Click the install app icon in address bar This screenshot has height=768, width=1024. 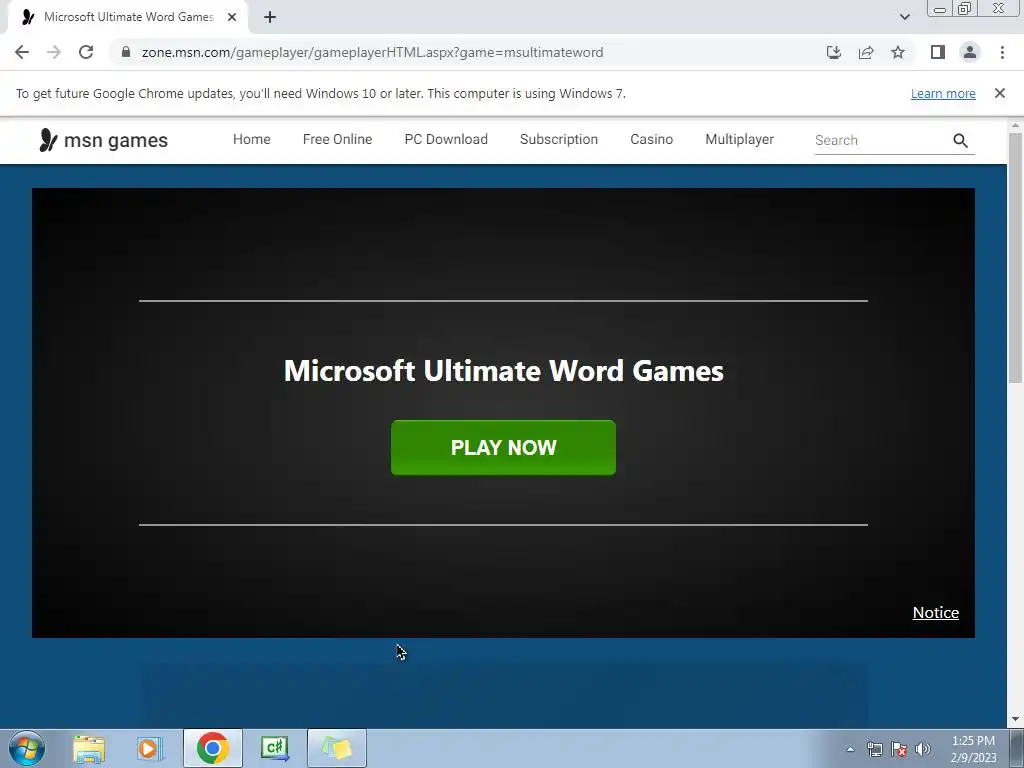(833, 52)
